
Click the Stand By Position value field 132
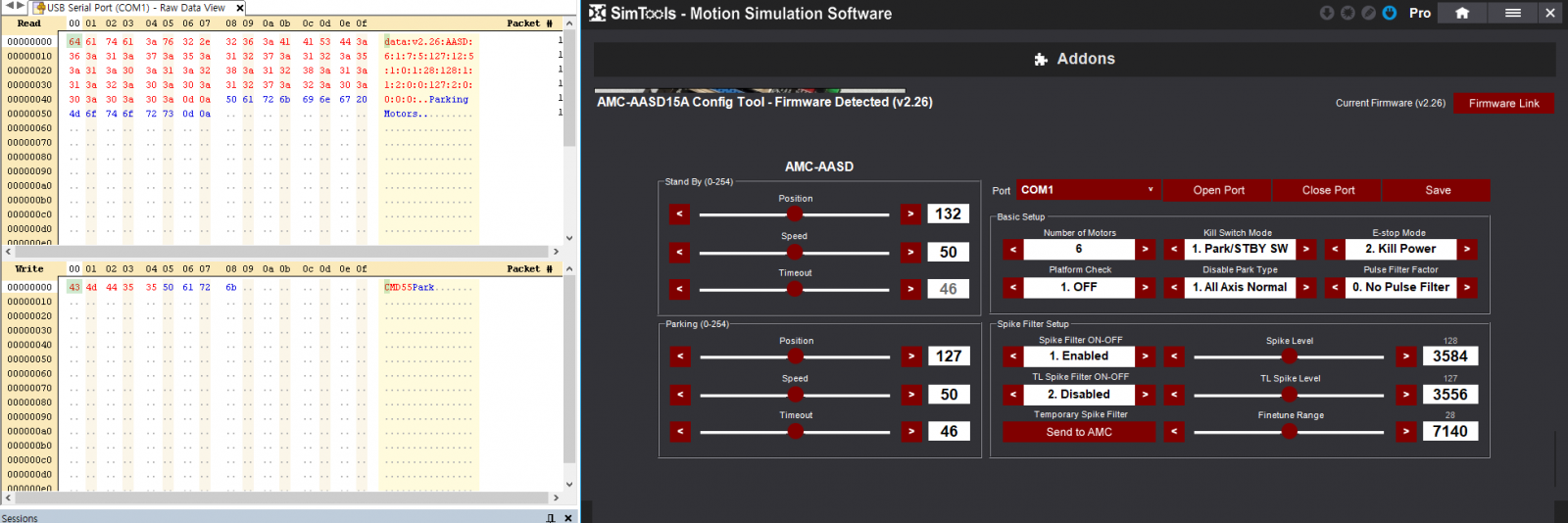[948, 214]
